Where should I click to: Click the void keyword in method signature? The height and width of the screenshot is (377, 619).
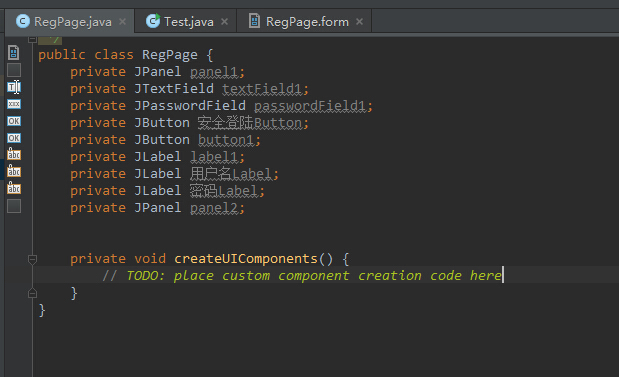[150, 259]
